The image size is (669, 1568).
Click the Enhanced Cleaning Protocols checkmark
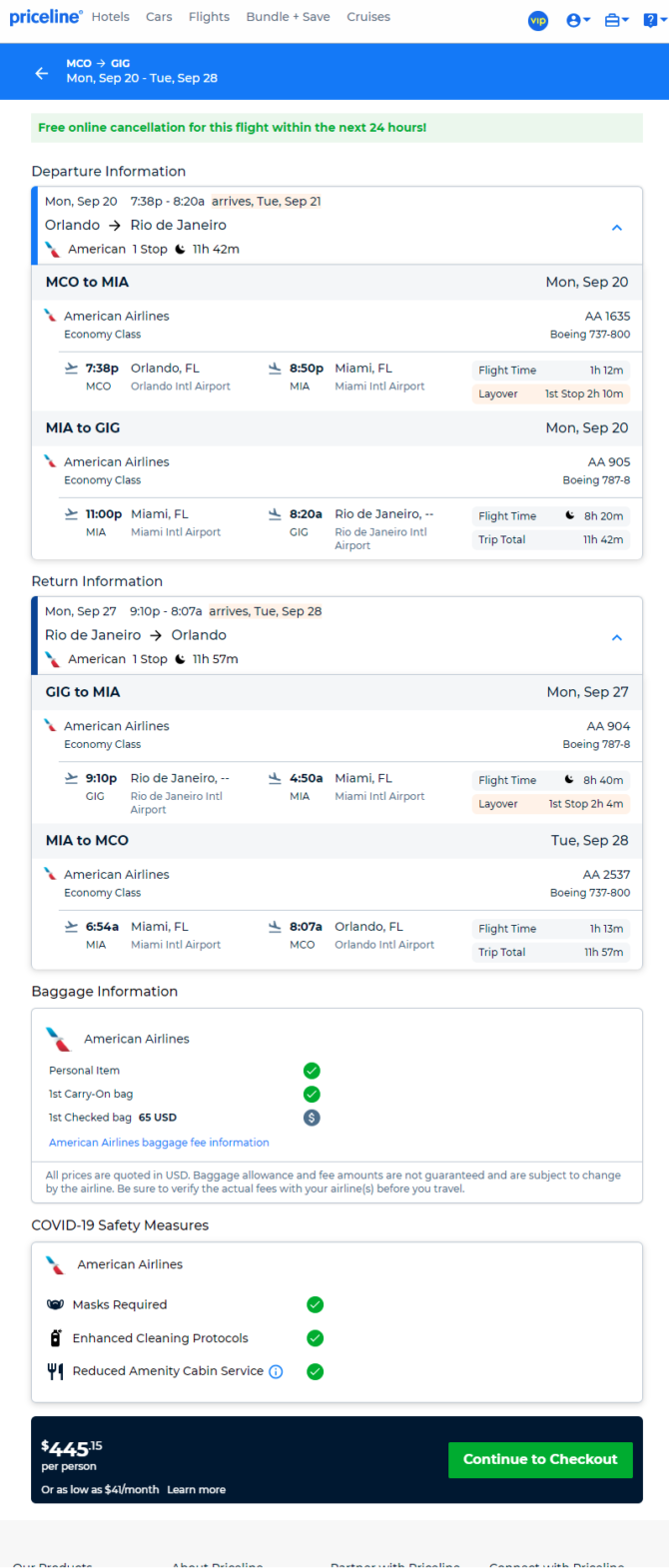[x=315, y=1338]
